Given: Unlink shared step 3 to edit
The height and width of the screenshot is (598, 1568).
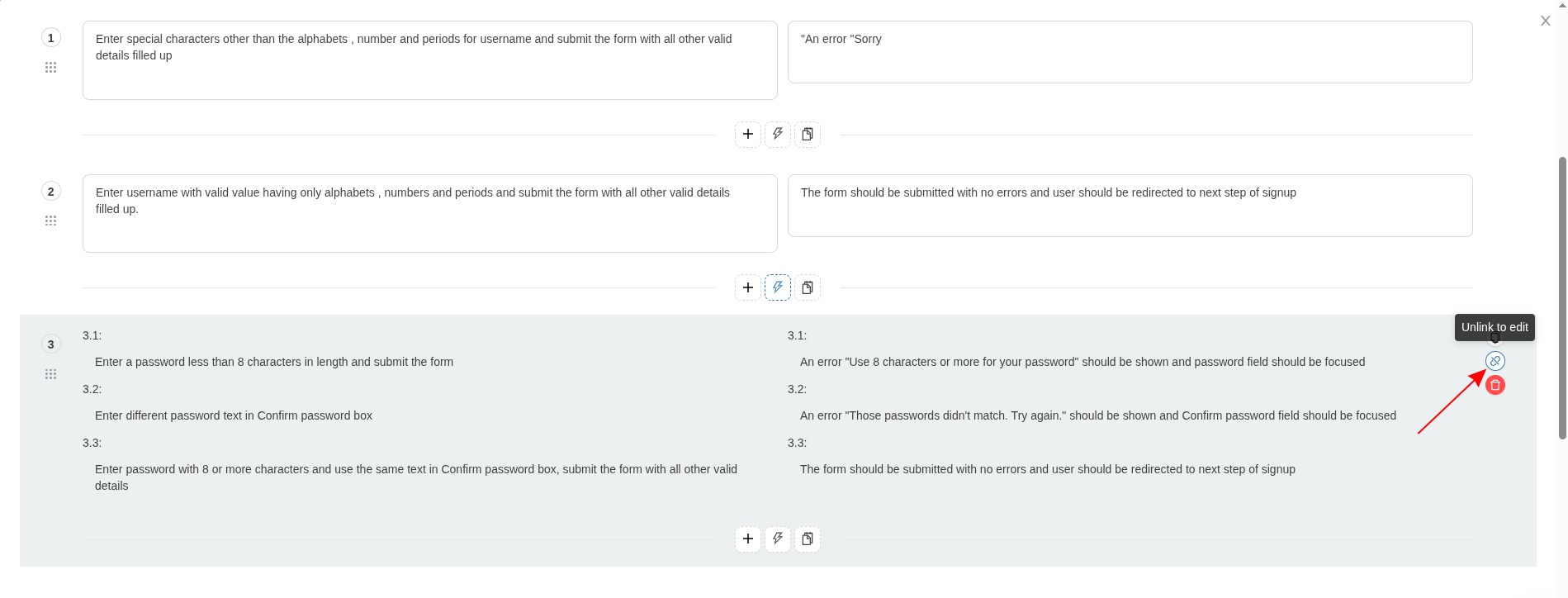Looking at the screenshot, I should (x=1495, y=361).
